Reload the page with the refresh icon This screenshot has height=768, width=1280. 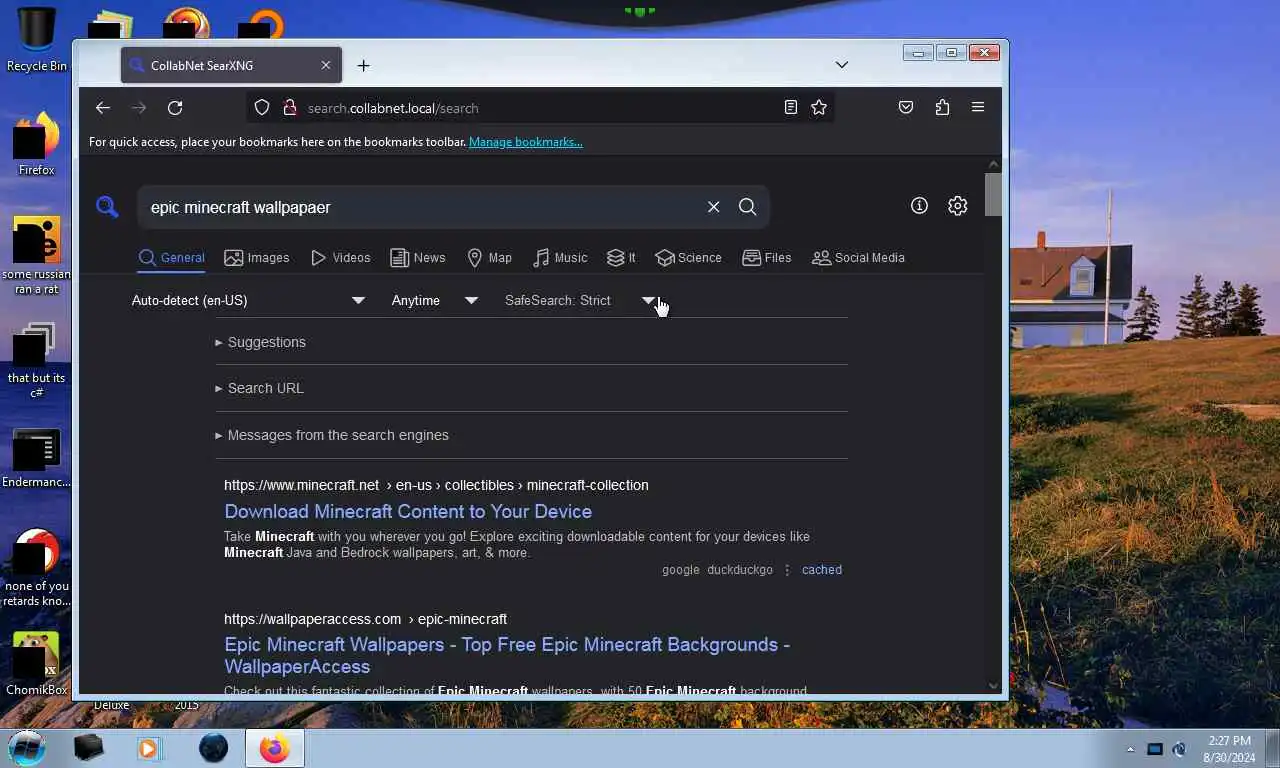(x=175, y=108)
